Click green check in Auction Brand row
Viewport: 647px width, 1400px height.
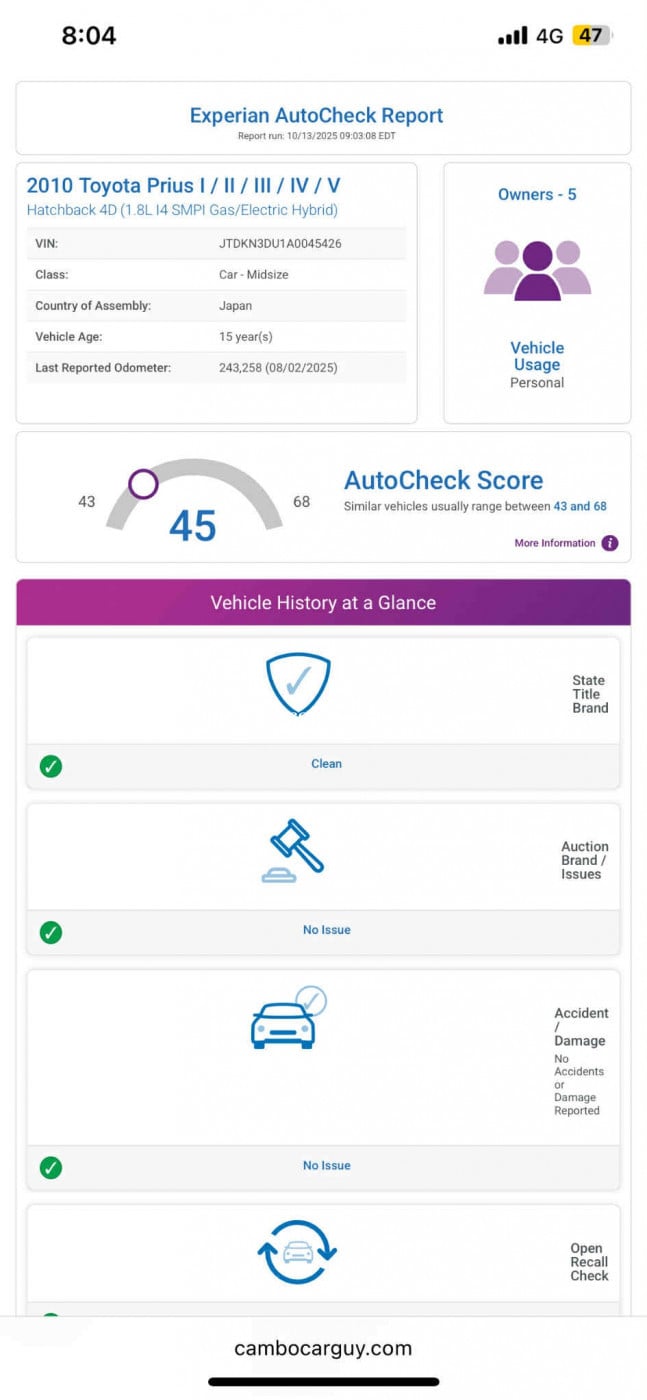point(51,932)
